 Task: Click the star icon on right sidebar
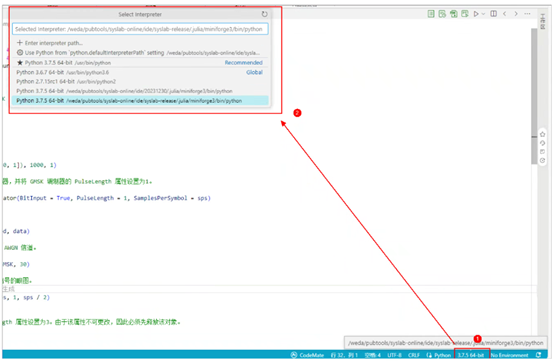[542, 134]
